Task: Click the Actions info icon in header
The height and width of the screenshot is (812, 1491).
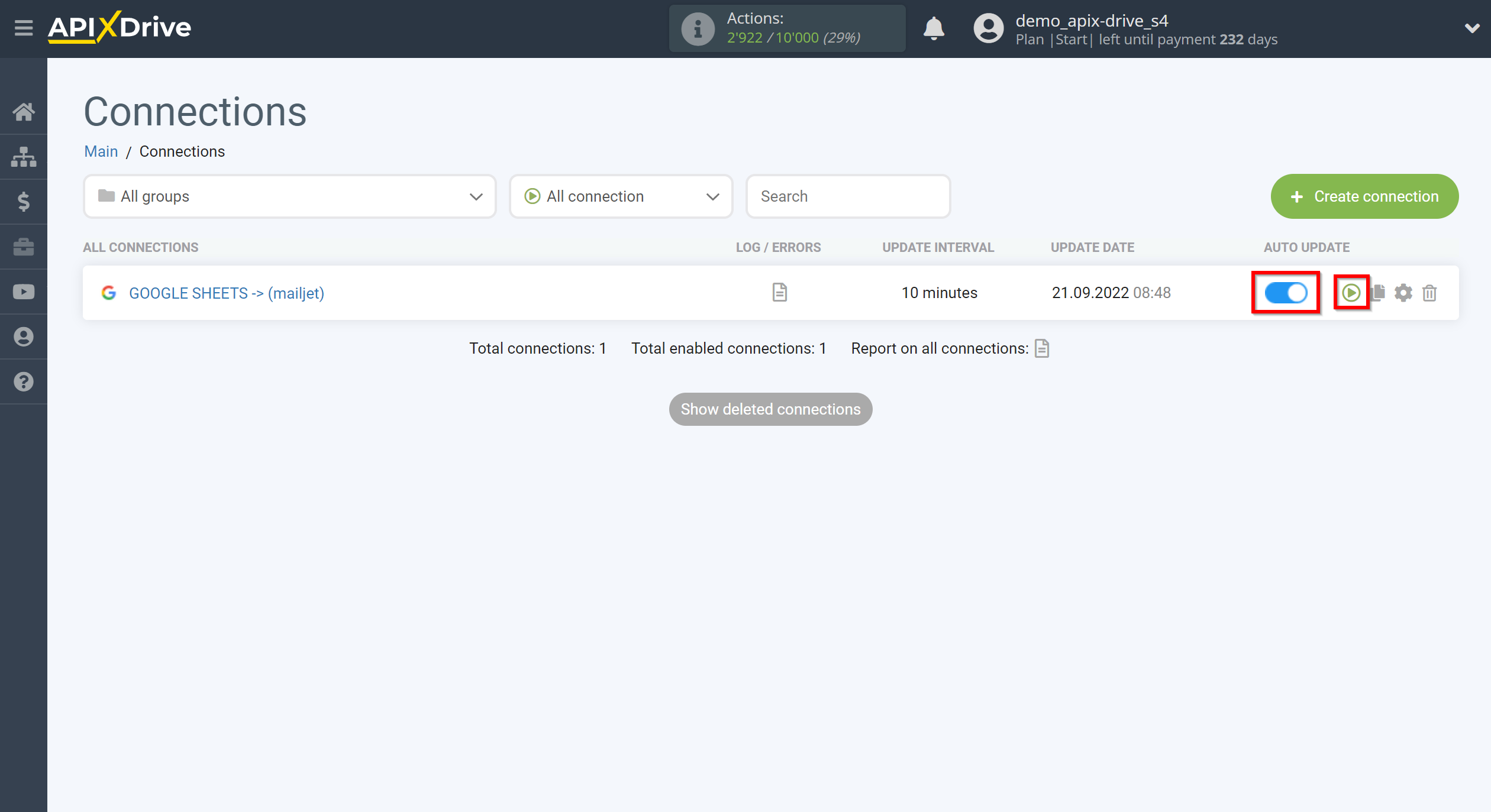Action: tap(694, 27)
